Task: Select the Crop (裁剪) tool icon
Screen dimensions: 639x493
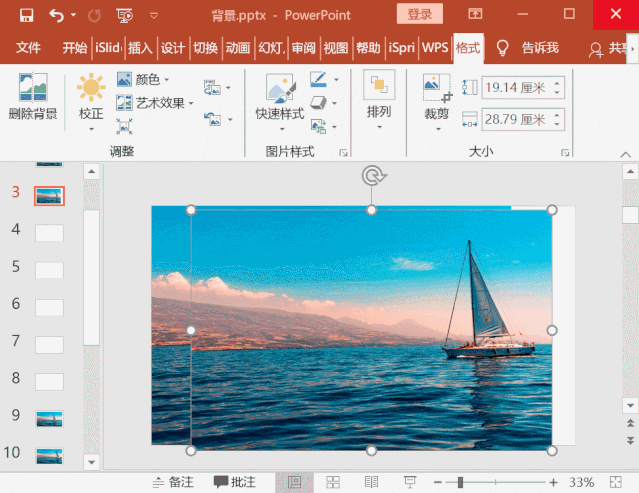Action: click(436, 90)
